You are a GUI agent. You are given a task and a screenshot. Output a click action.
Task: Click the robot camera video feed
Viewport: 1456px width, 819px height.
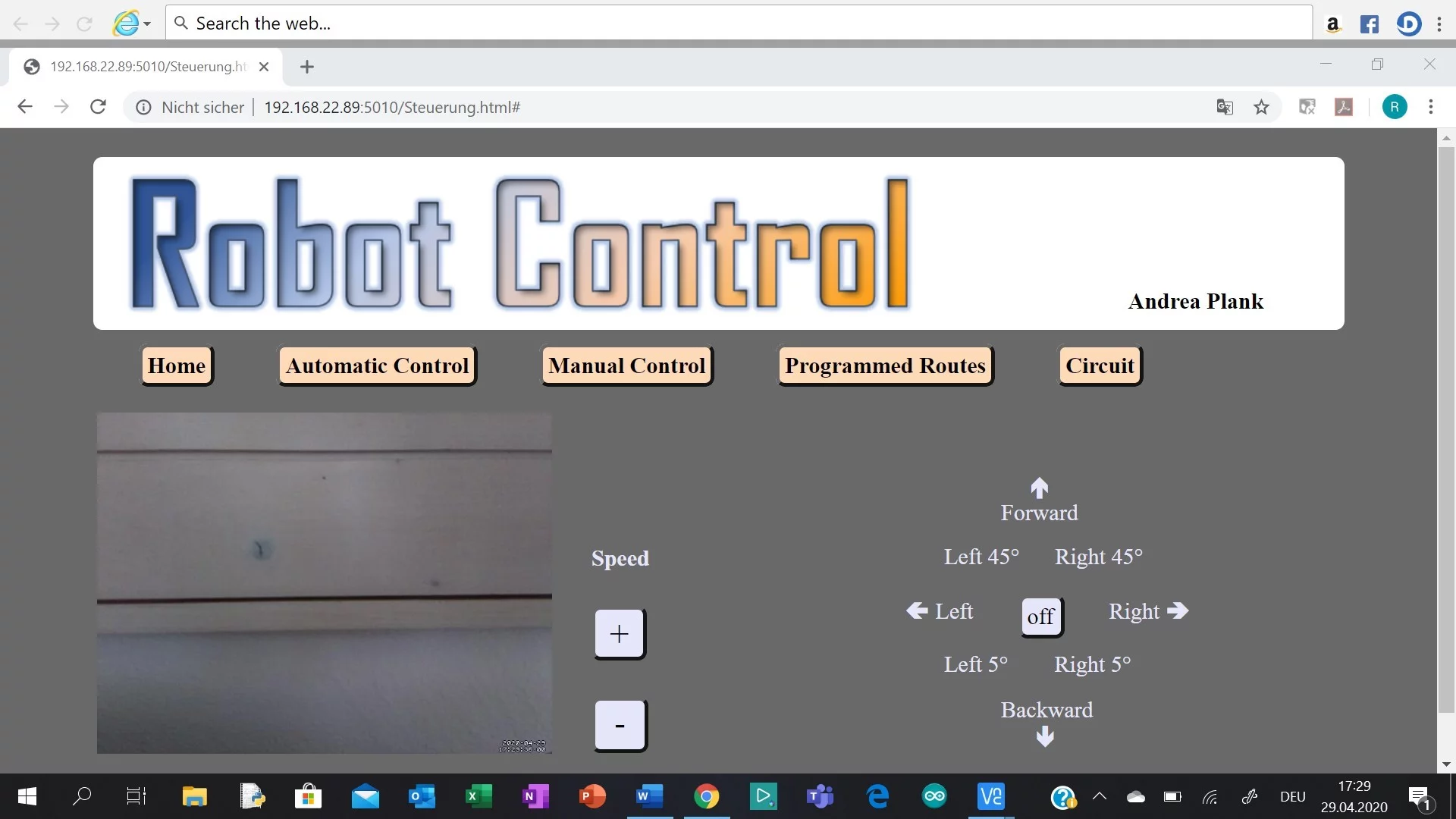[325, 583]
